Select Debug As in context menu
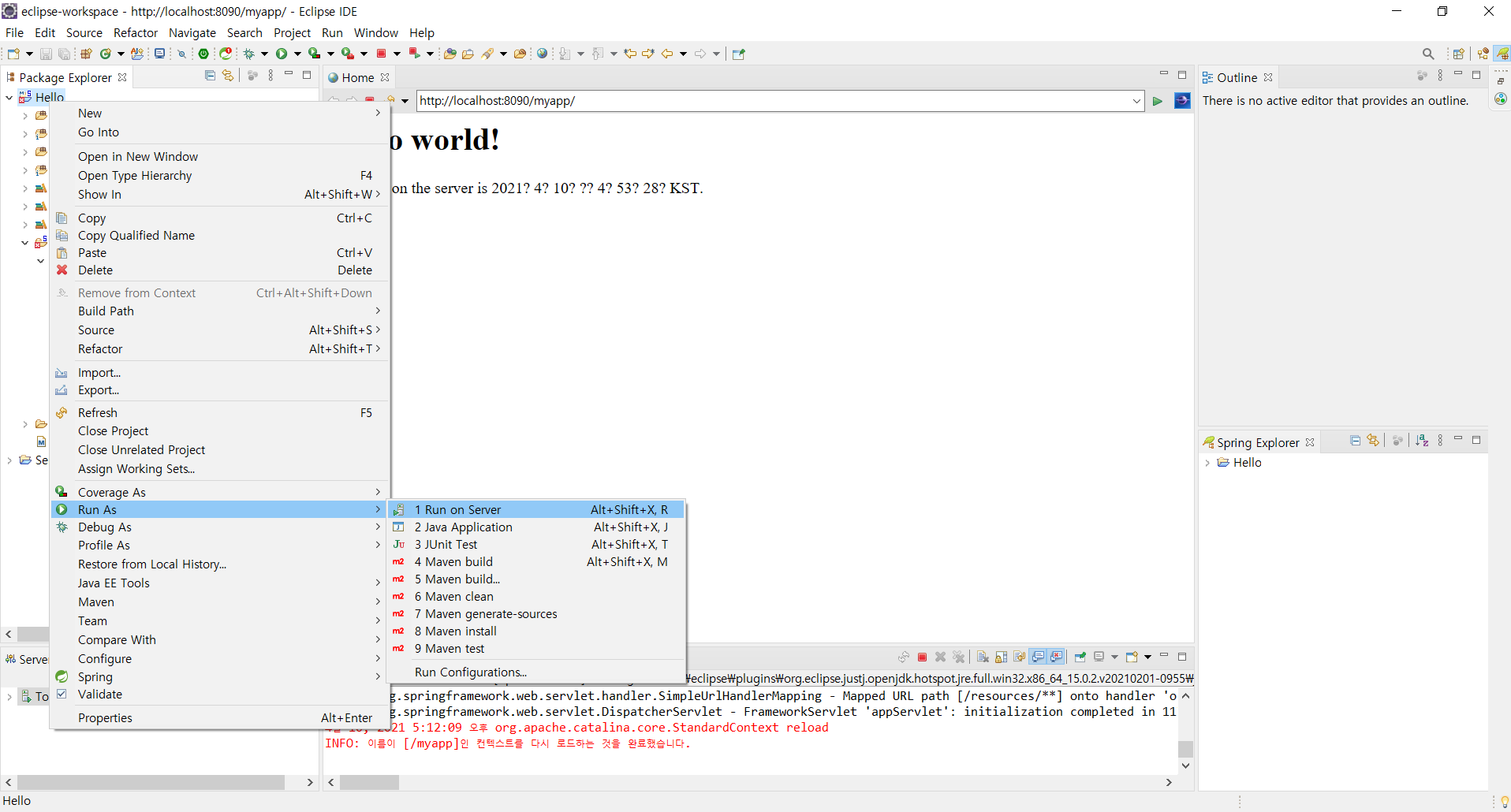1511x812 pixels. [219, 527]
